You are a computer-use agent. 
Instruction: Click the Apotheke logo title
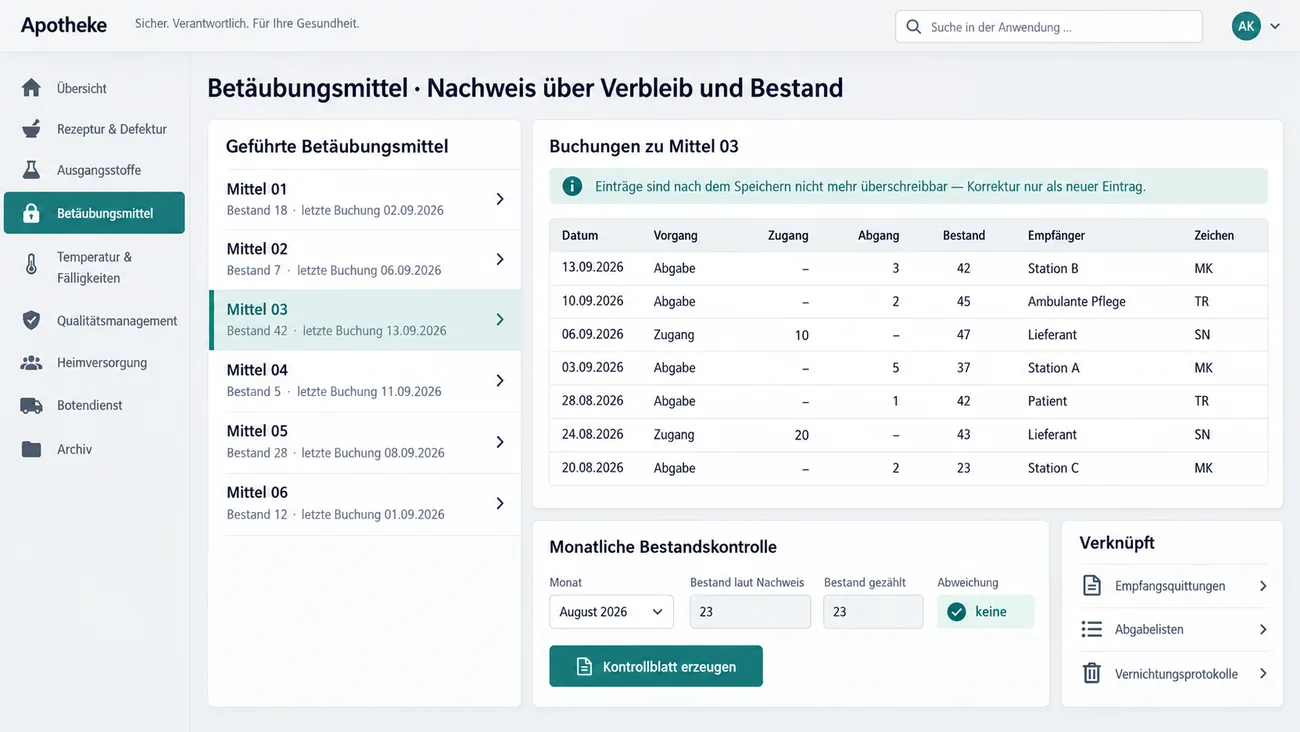64,25
